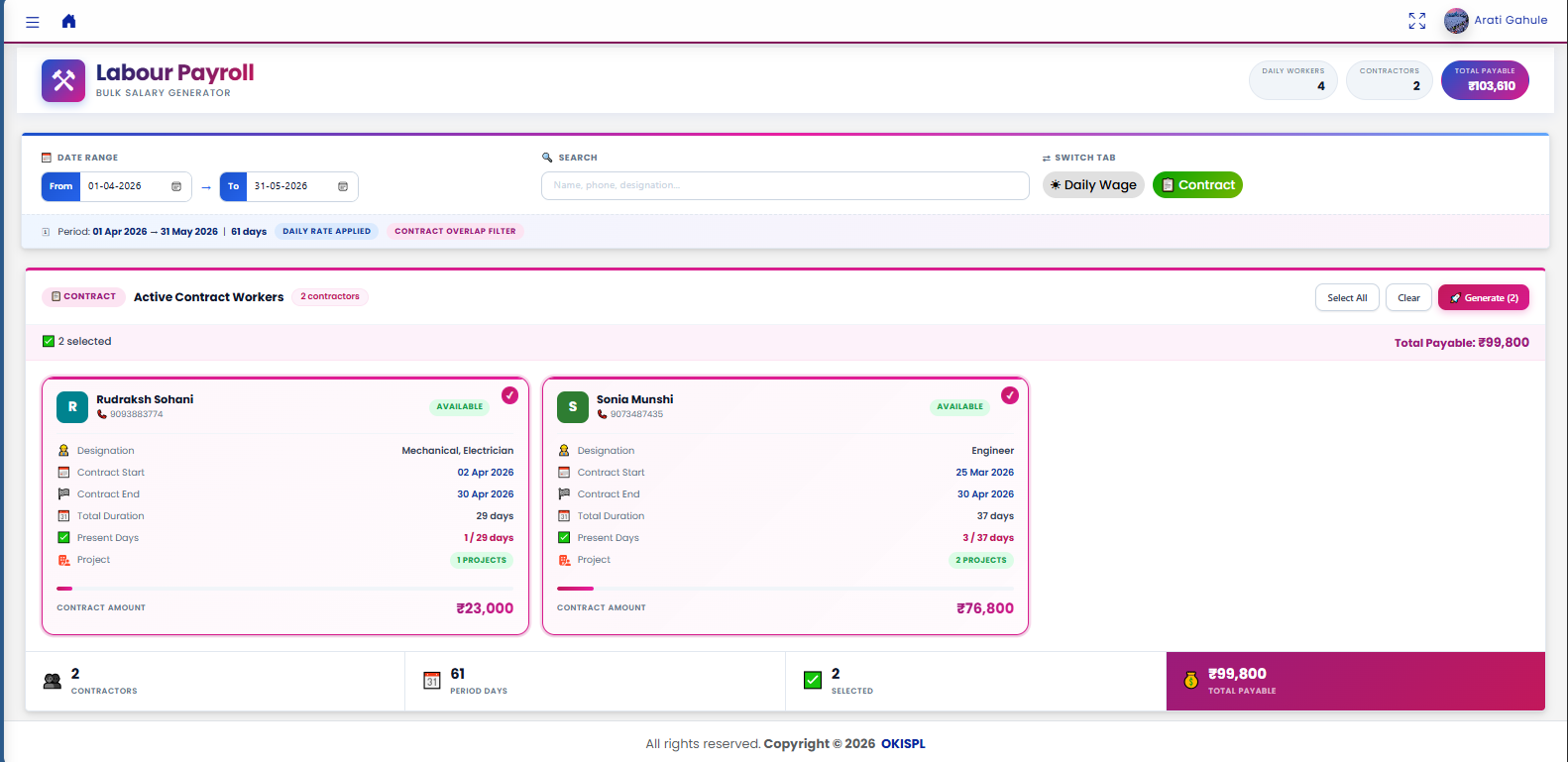Viewport: 1568px width, 762px height.
Task: Open calendar picker in To date
Action: click(343, 186)
